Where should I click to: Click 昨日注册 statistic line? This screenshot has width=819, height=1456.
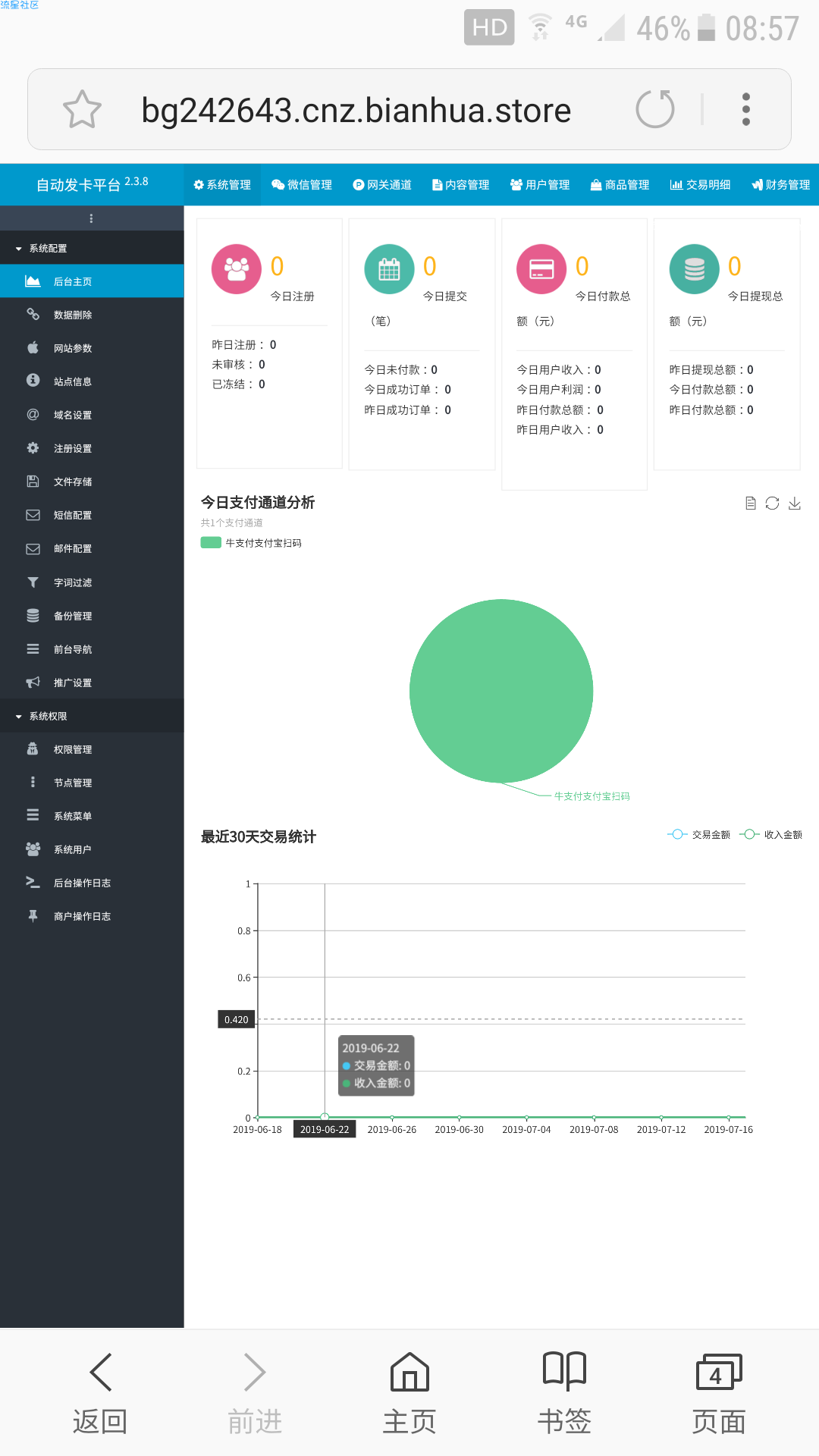pos(244,344)
